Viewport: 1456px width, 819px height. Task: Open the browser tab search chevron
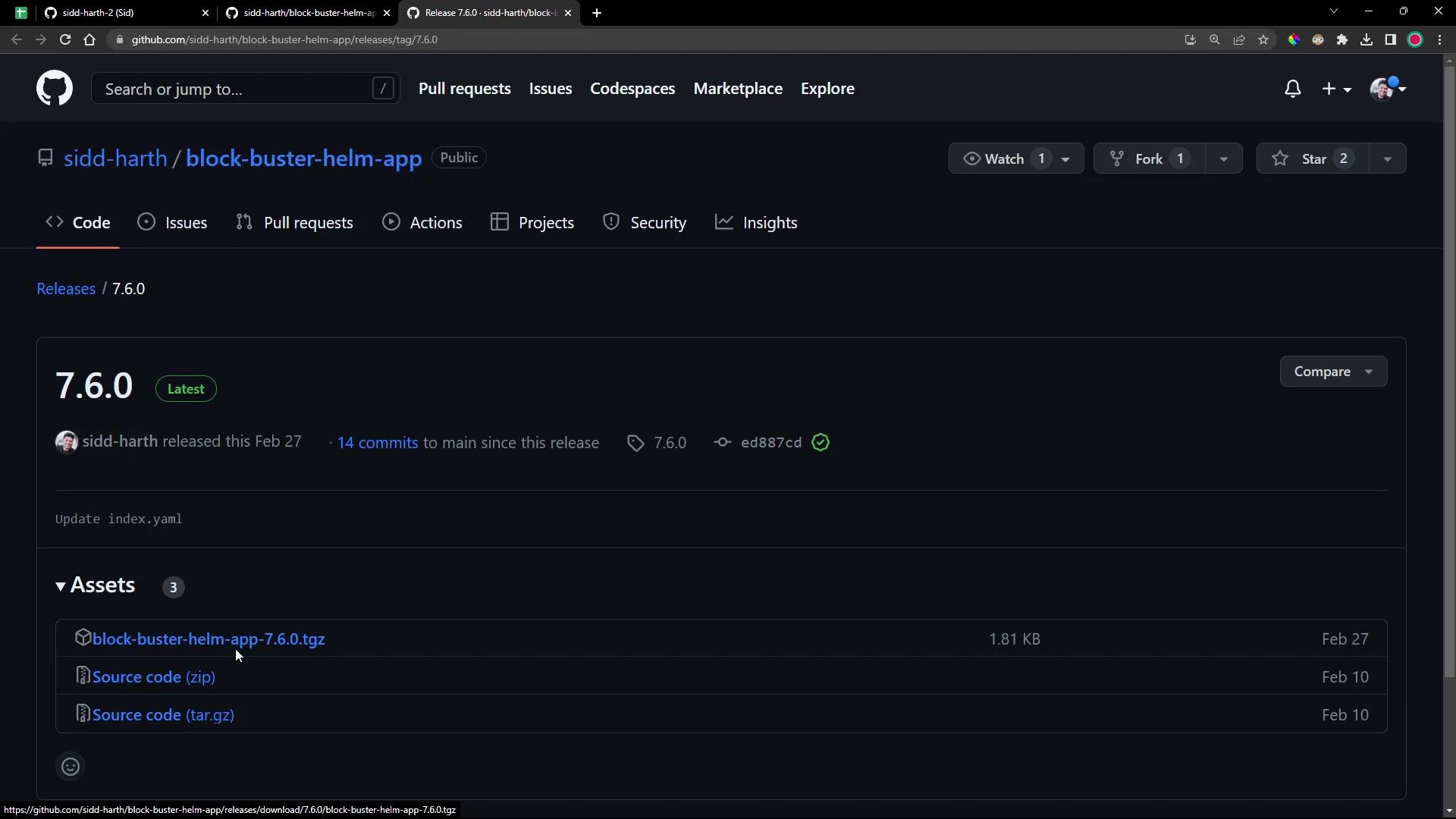click(x=1334, y=11)
